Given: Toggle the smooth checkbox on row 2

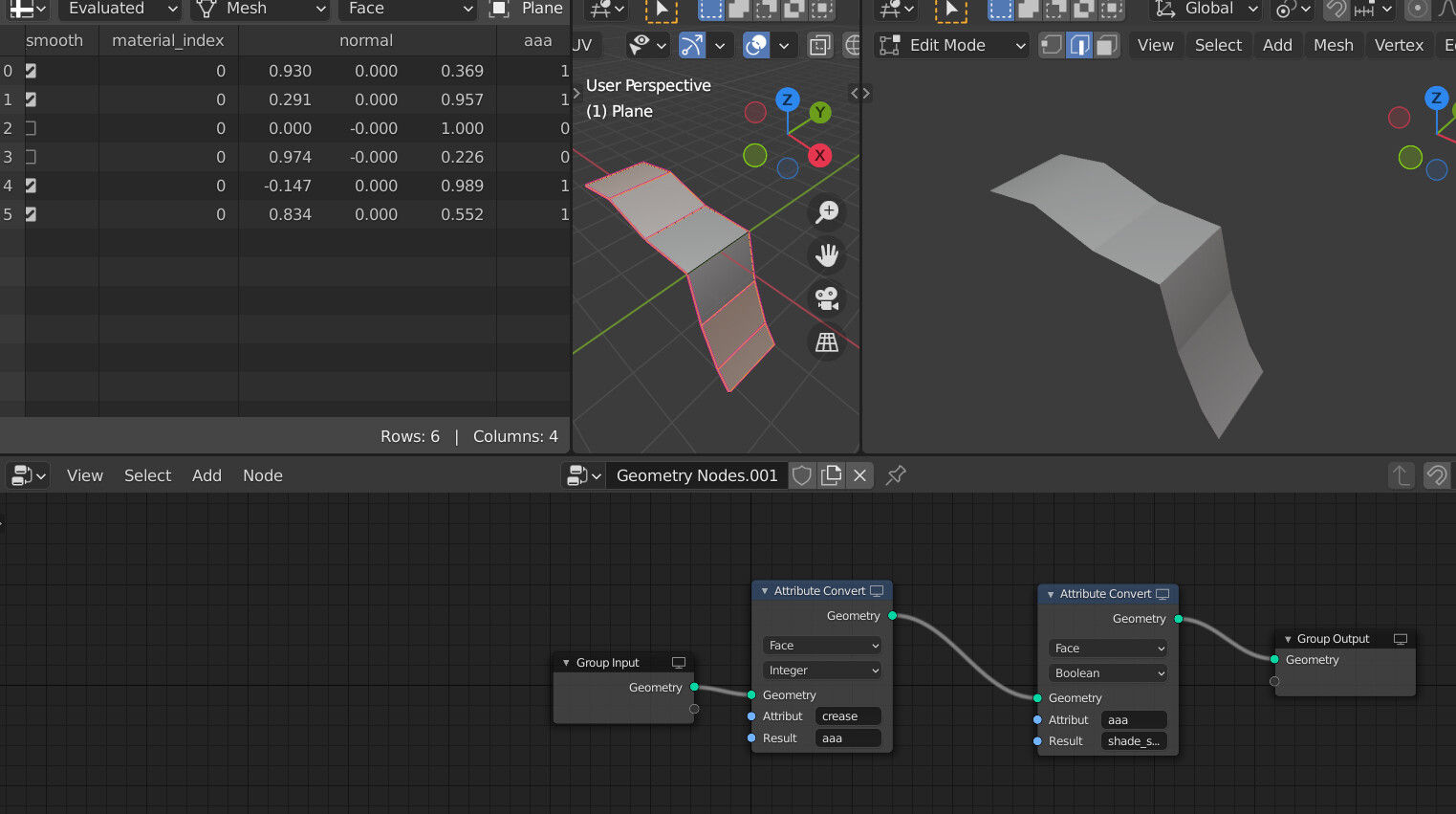Looking at the screenshot, I should tap(32, 127).
